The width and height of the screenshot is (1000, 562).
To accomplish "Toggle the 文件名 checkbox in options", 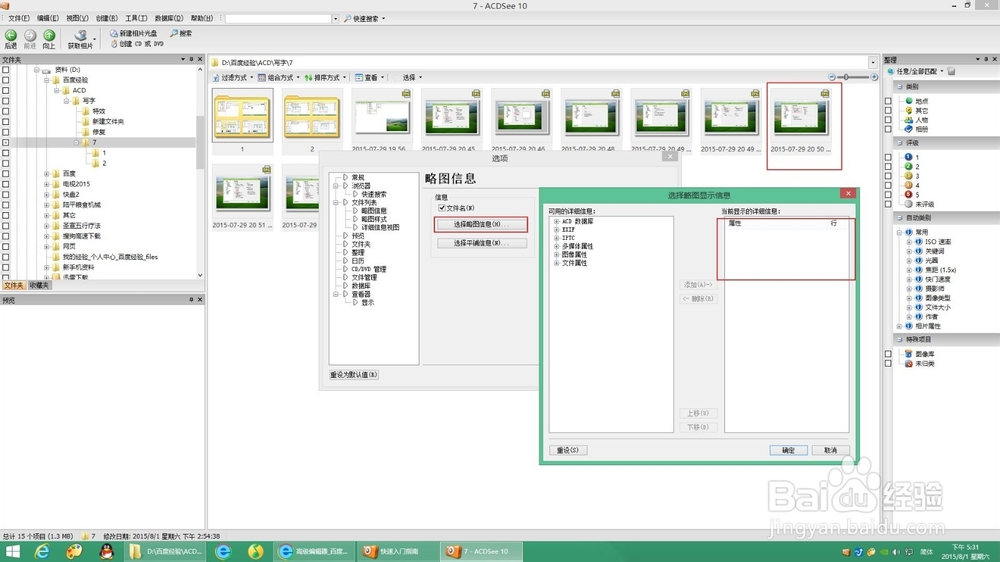I will click(441, 208).
